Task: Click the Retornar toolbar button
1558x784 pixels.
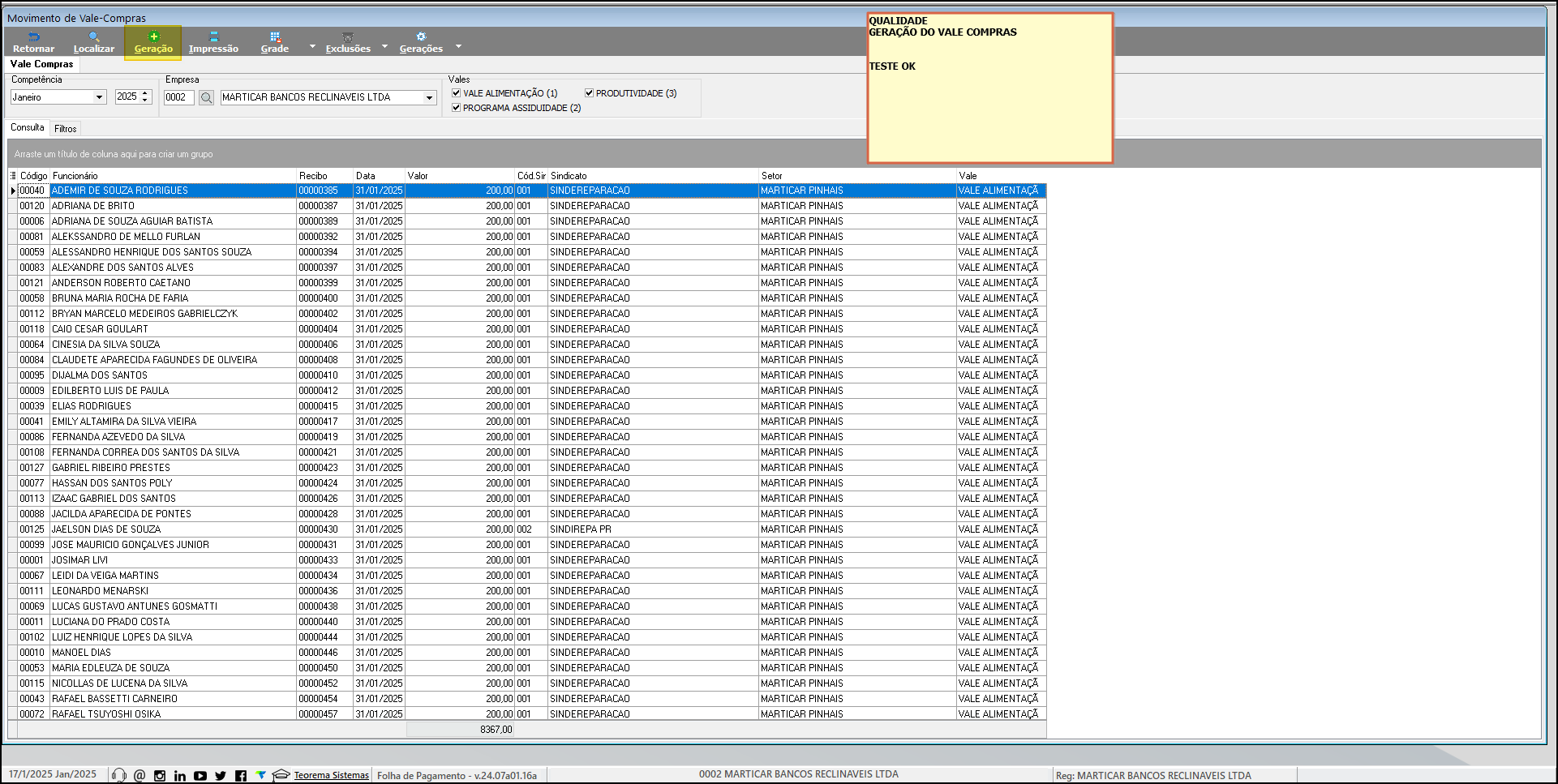Action: pos(33,42)
